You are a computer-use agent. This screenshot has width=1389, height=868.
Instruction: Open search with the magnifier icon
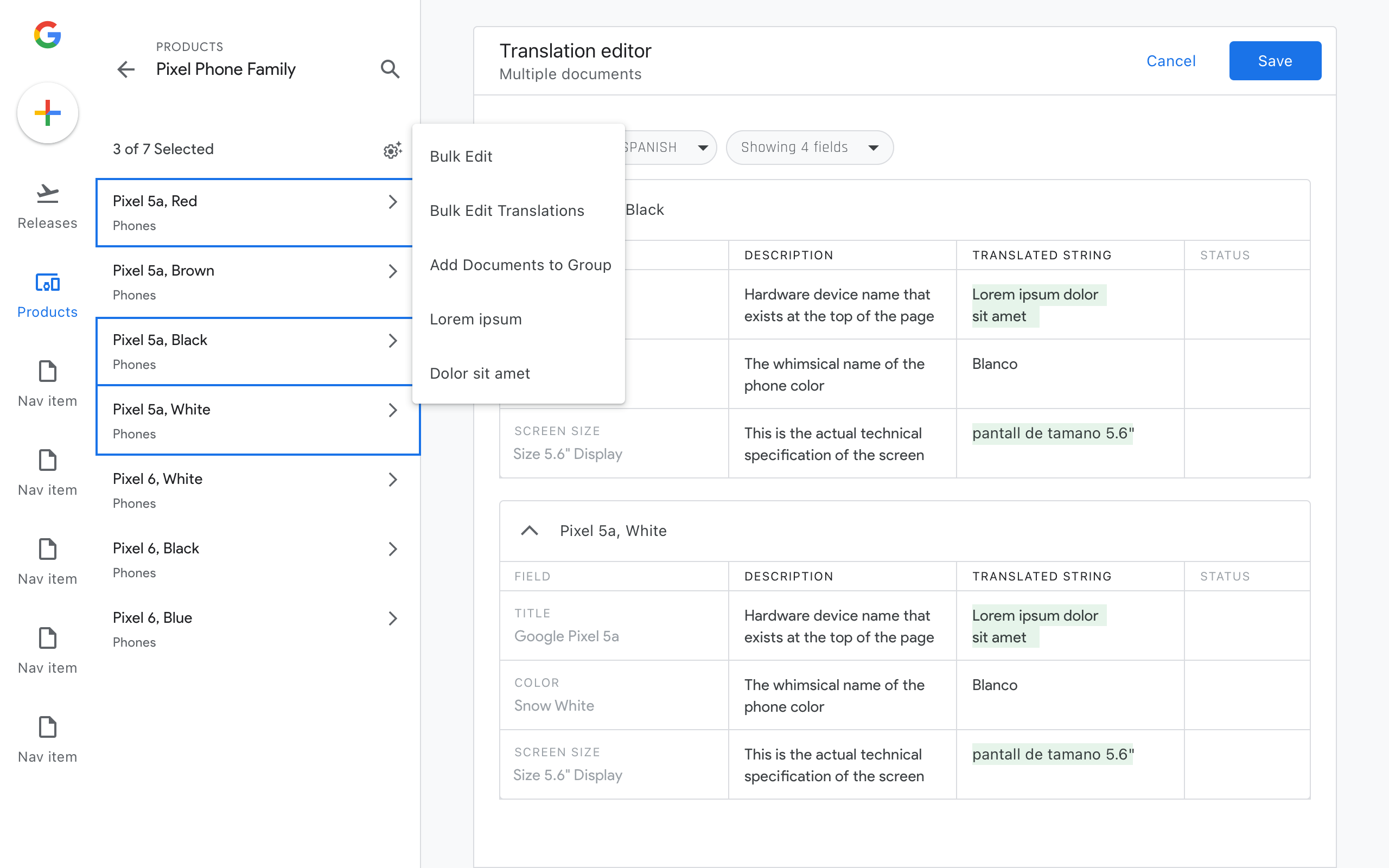(x=390, y=69)
